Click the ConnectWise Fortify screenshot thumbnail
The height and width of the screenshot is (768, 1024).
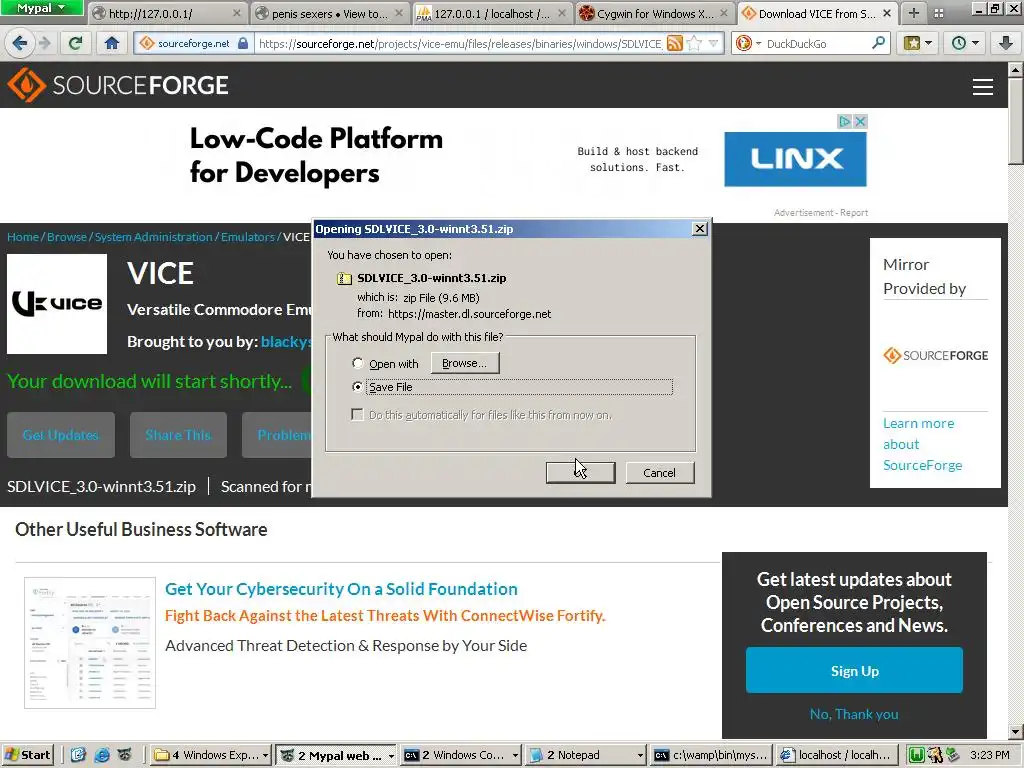pos(90,643)
